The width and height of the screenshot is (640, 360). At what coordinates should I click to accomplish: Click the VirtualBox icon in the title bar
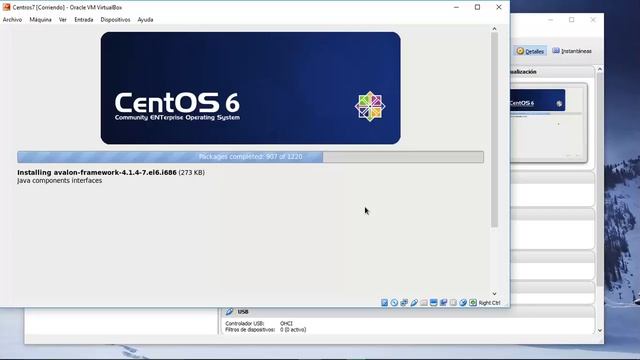6,7
